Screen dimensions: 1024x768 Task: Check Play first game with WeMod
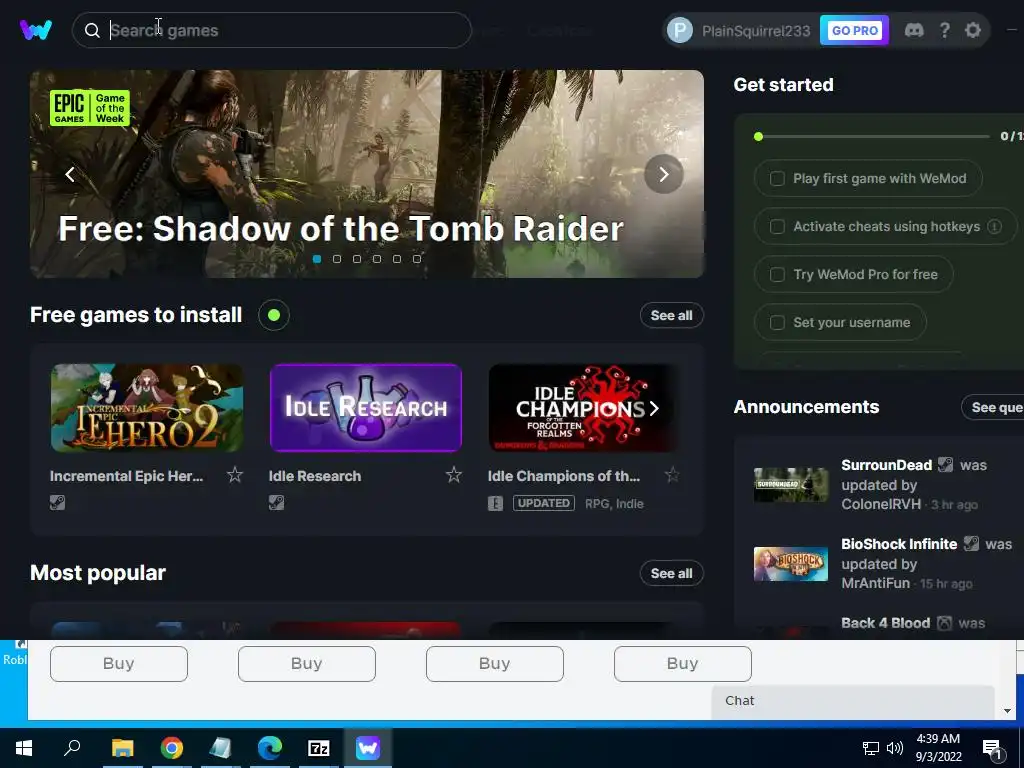(x=777, y=178)
